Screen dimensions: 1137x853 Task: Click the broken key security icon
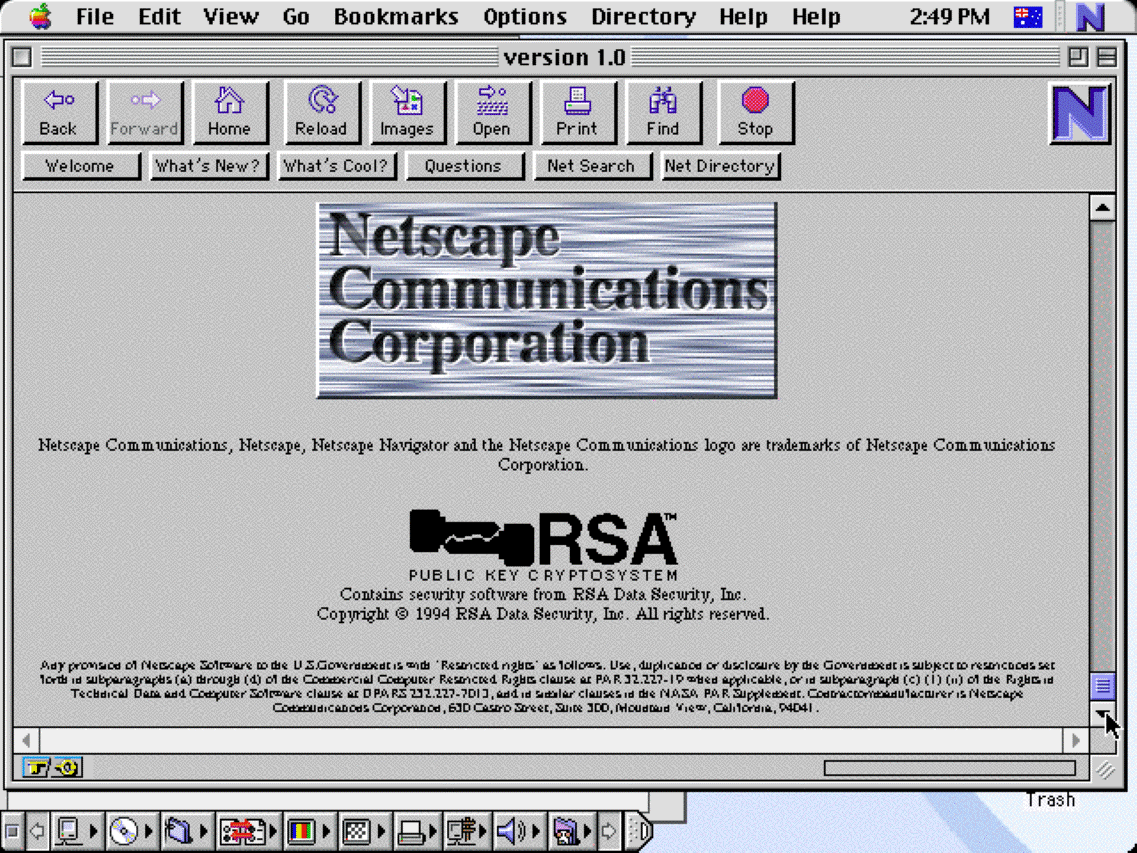[x=52, y=767]
